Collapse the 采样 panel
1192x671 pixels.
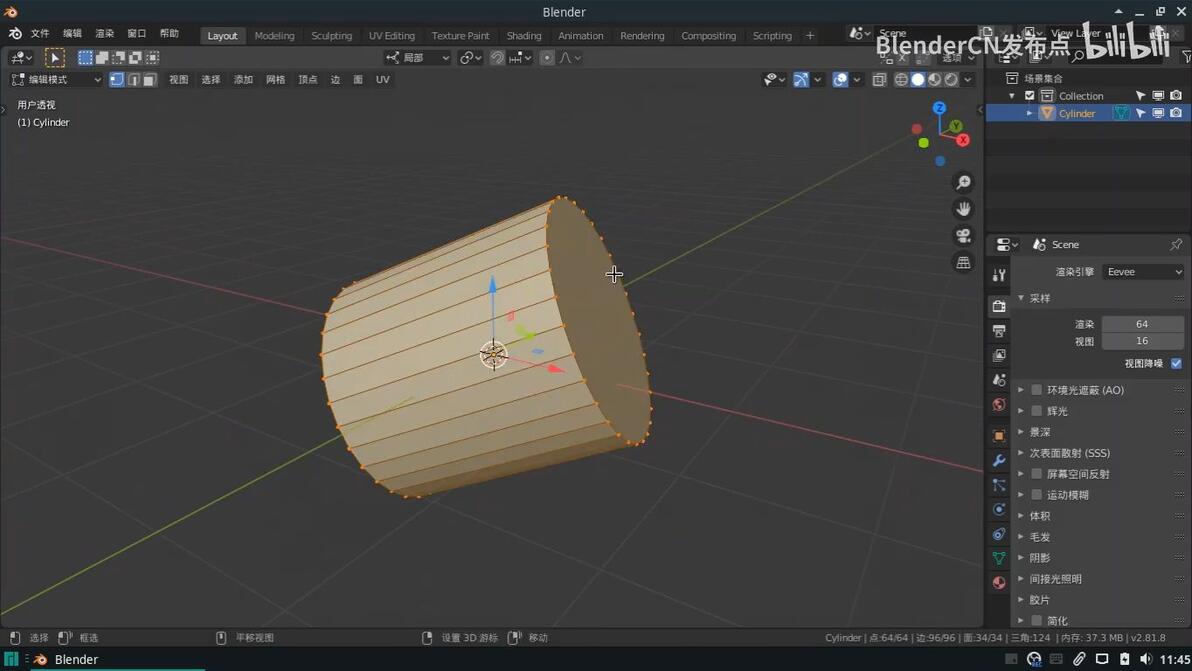tap(1021, 298)
